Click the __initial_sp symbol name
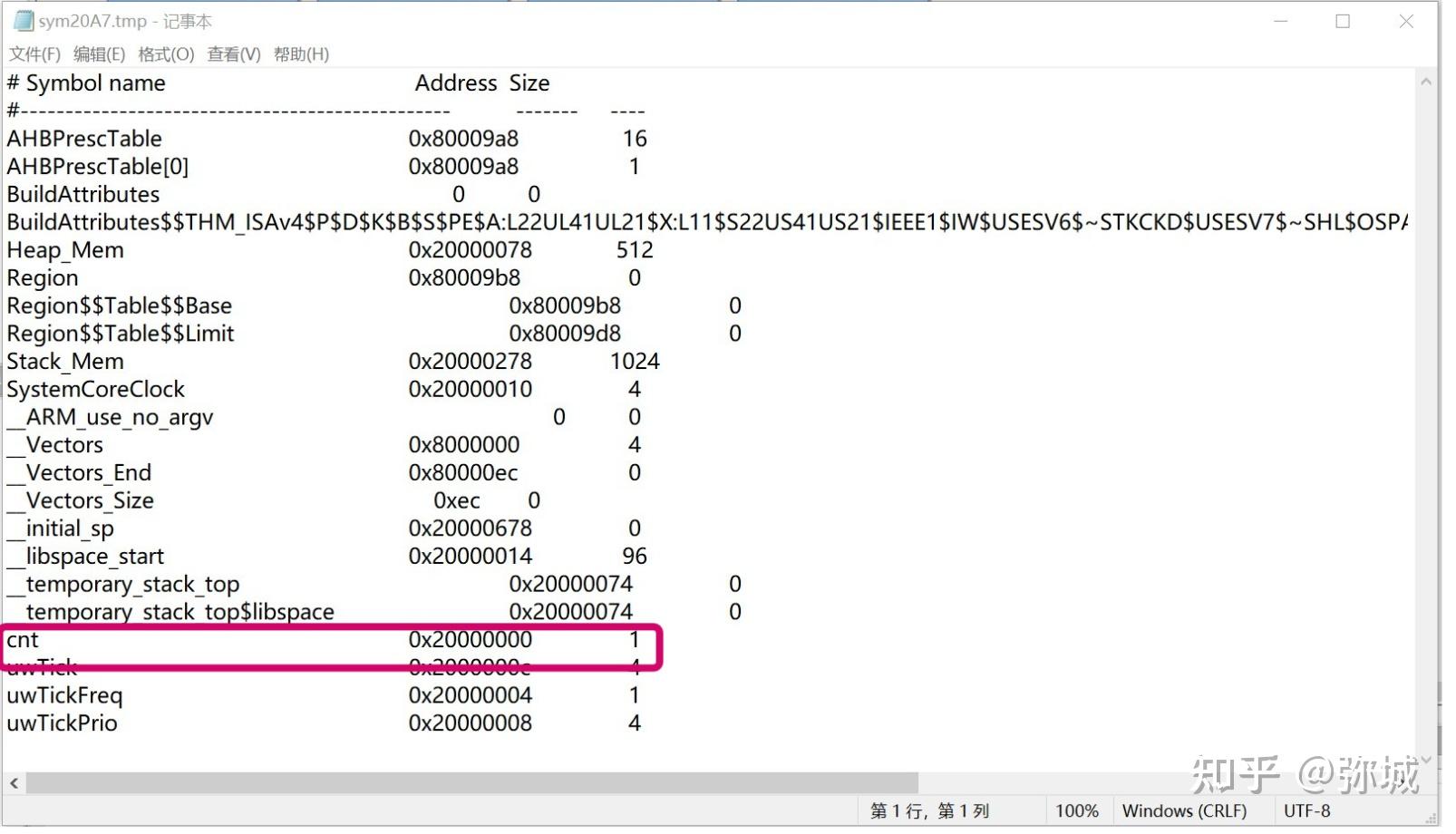This screenshot has height=834, width=1456. [61, 529]
